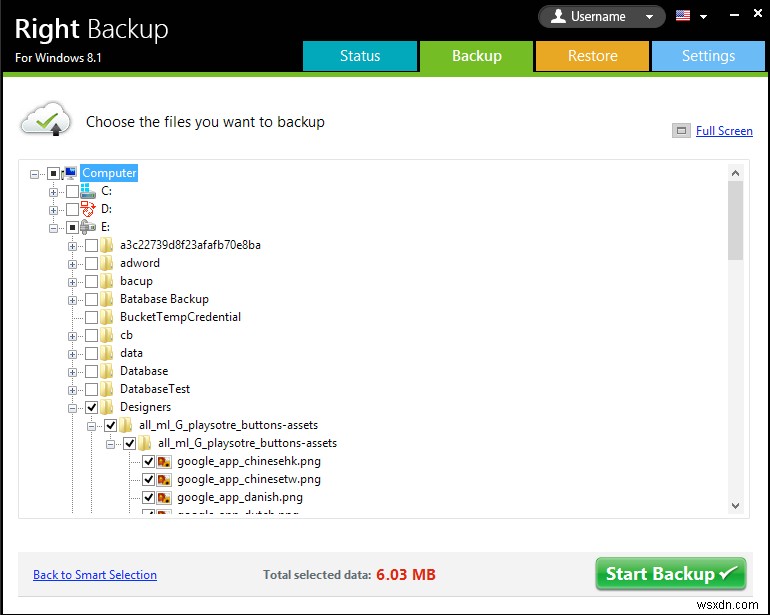
Task: Click the US flag language icon
Action: click(683, 16)
